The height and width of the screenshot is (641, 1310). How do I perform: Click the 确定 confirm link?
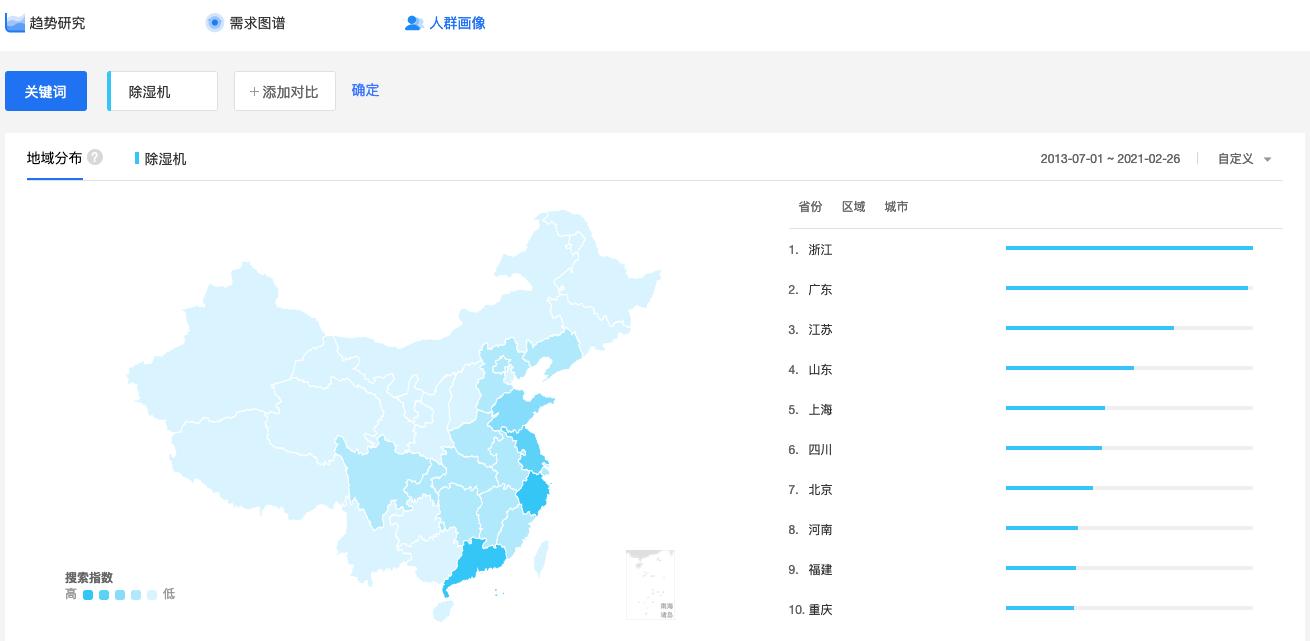365,90
